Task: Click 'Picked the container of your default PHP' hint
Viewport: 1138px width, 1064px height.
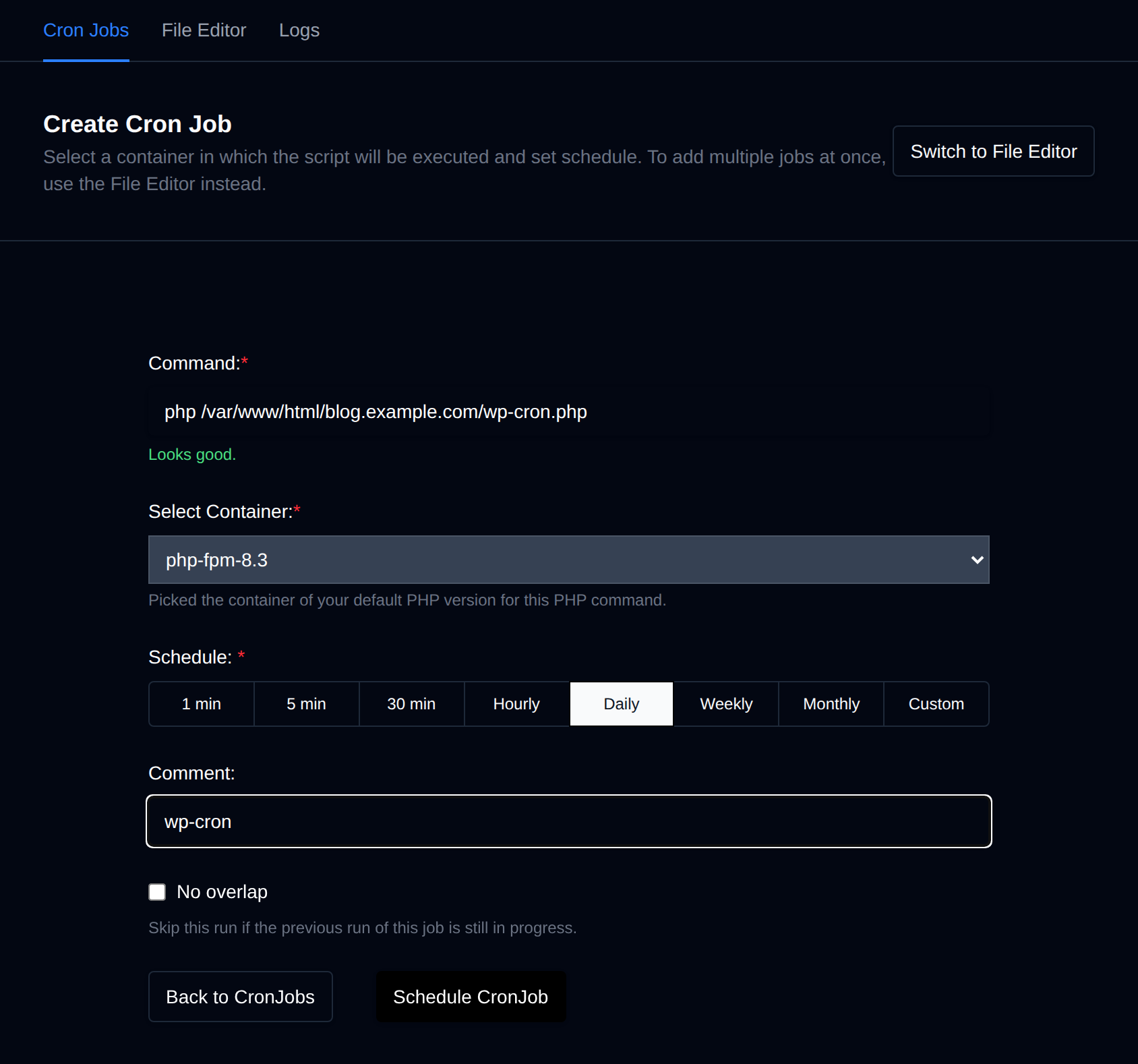Action: click(407, 600)
